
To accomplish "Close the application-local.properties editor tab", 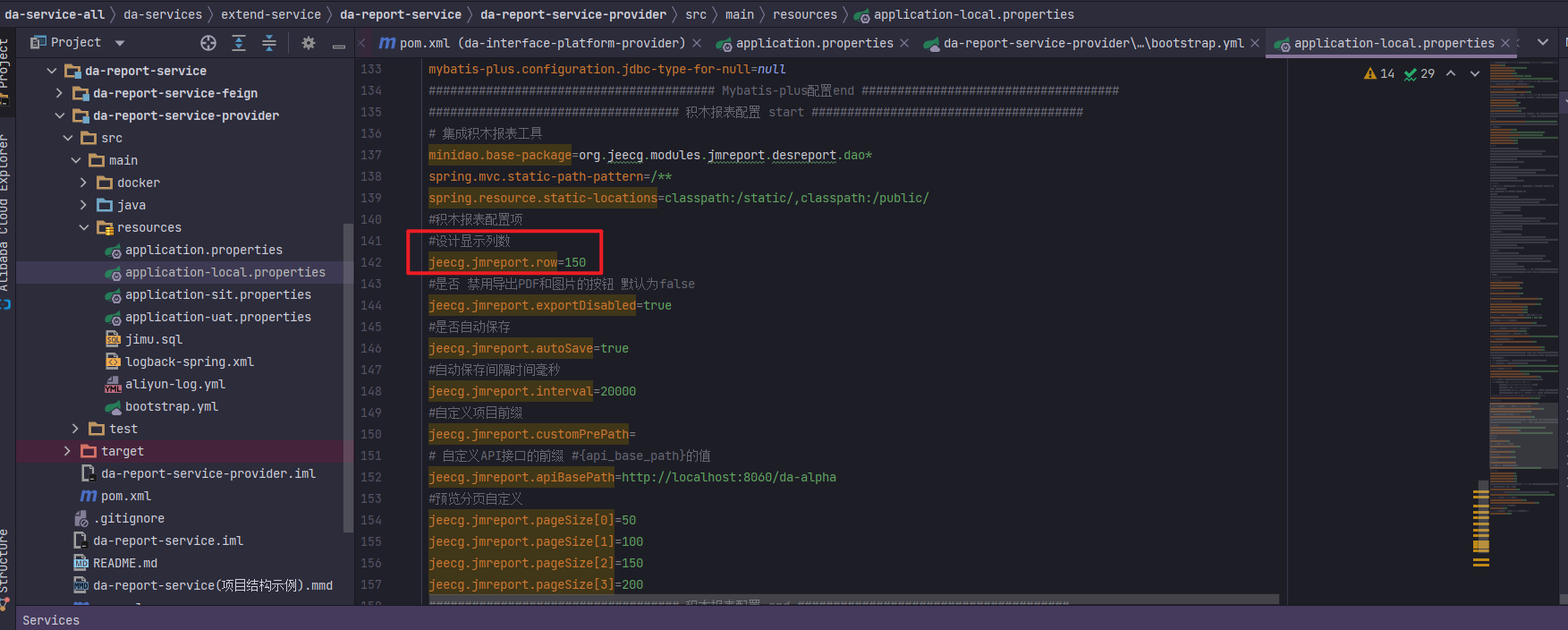I will [x=1505, y=43].
